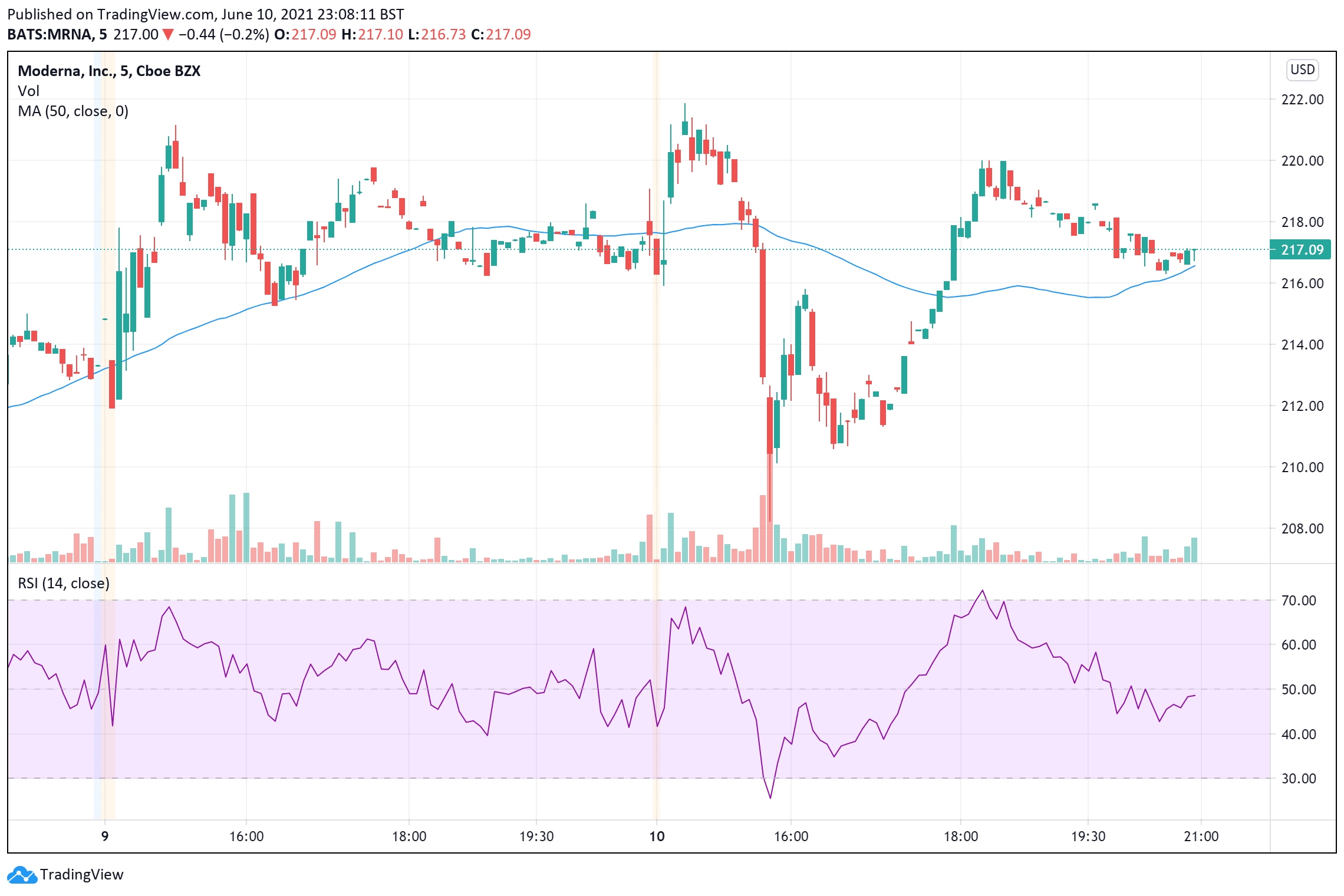Click the −0.44 (−0.2%) change text
This screenshot has width=1344, height=896.
pyautogui.click(x=223, y=34)
